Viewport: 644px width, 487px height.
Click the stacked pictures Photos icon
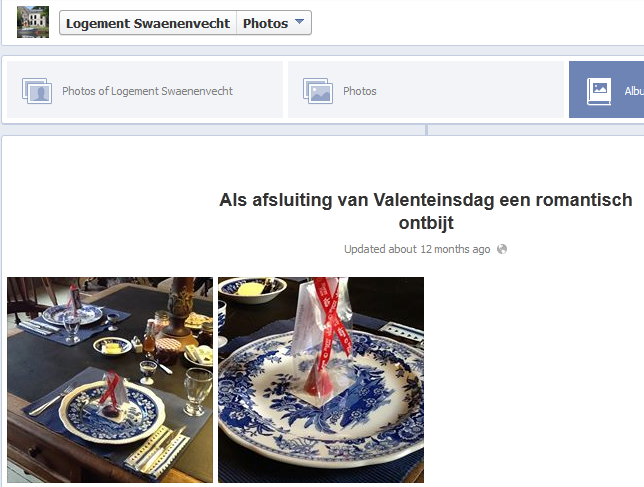[x=318, y=91]
